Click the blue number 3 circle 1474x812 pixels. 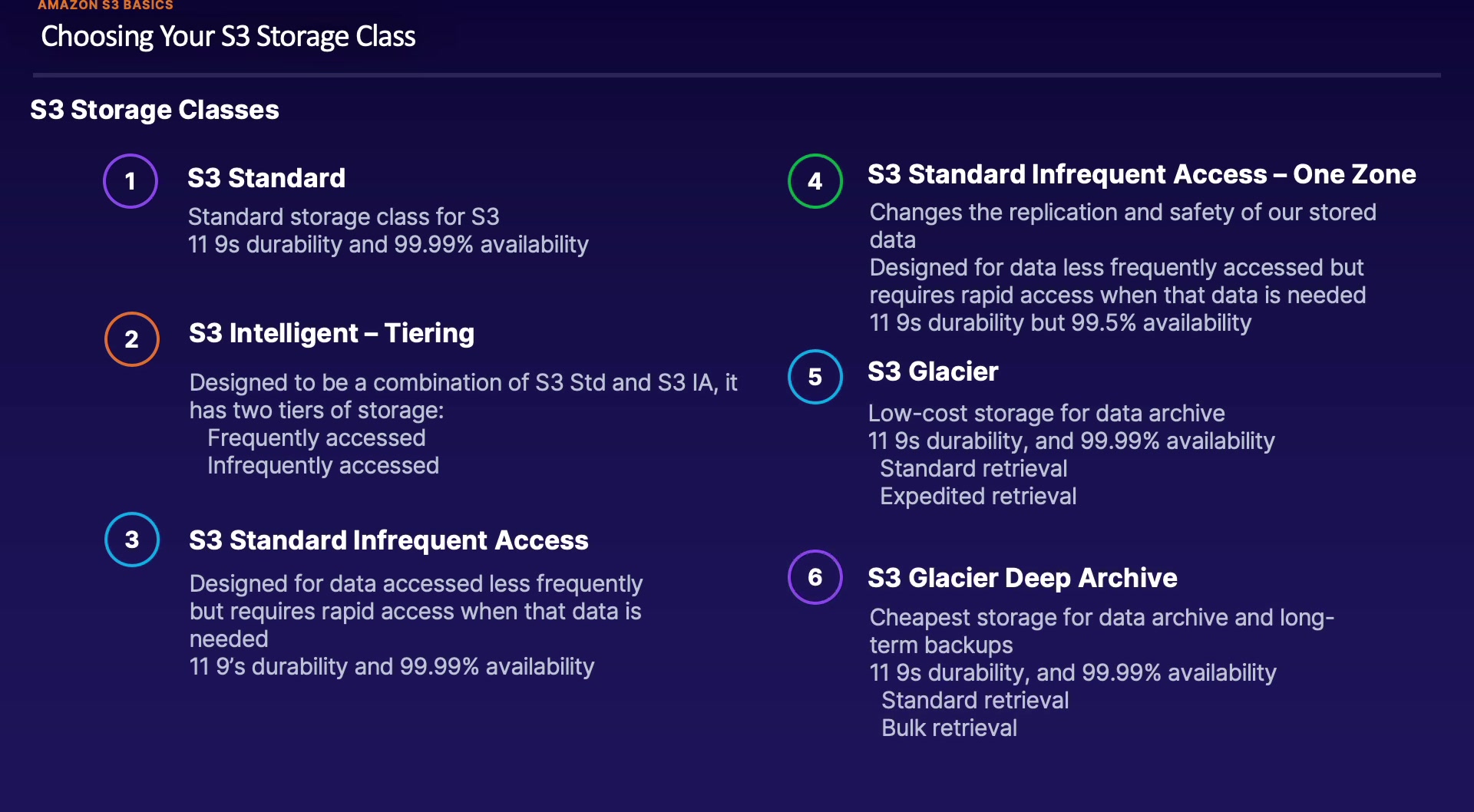[132, 540]
